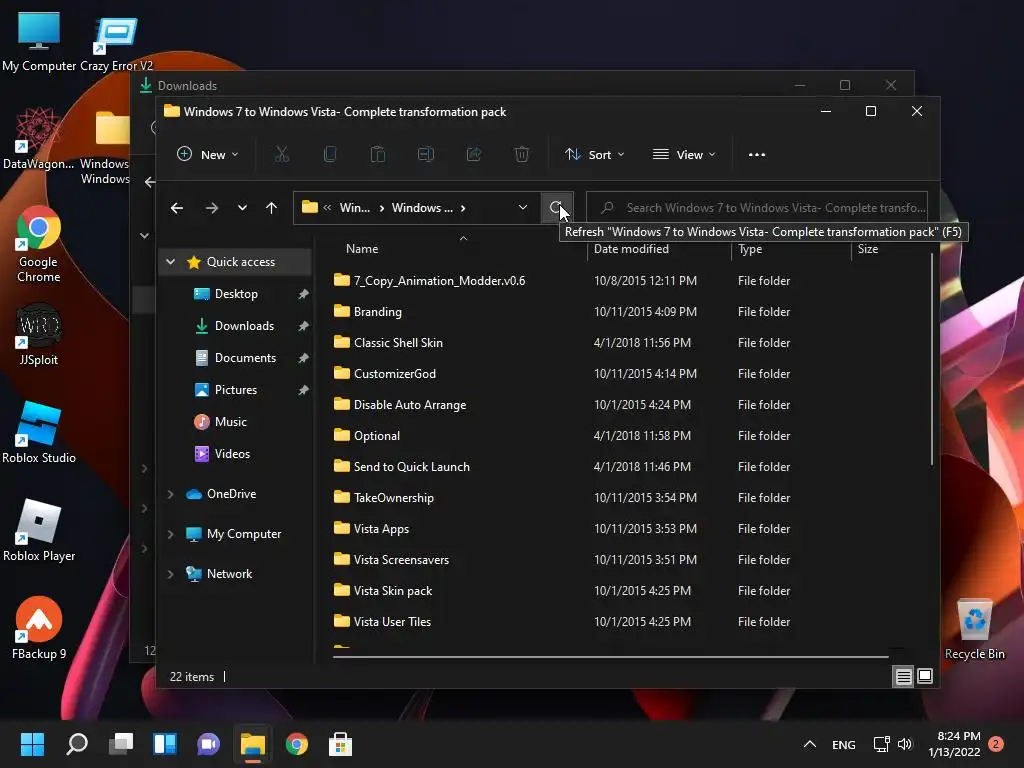Screen dimensions: 1024x768
Task: Click Windows breadcrumb in address bar
Action: [422, 208]
